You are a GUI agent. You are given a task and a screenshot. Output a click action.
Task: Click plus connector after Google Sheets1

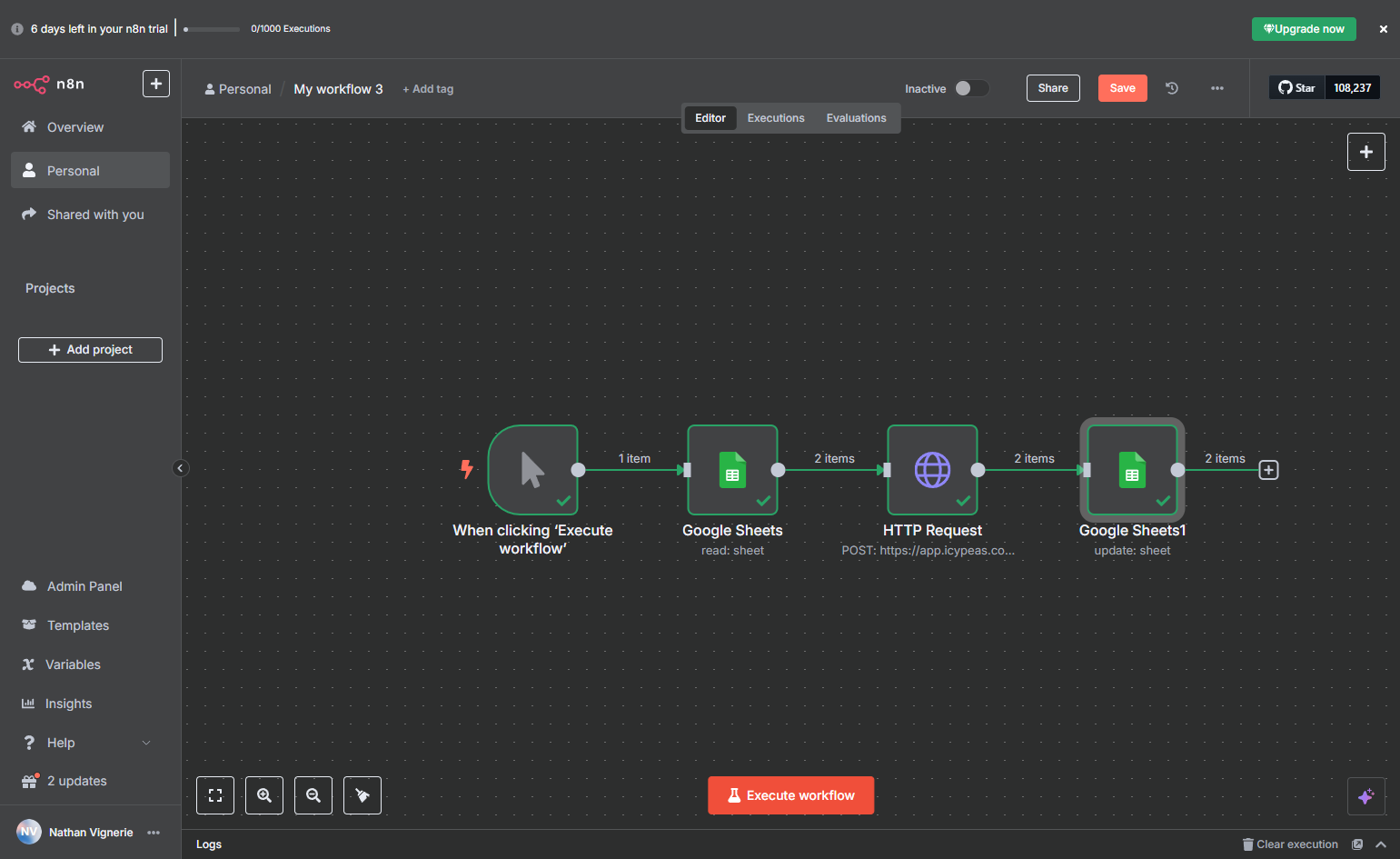tap(1268, 470)
